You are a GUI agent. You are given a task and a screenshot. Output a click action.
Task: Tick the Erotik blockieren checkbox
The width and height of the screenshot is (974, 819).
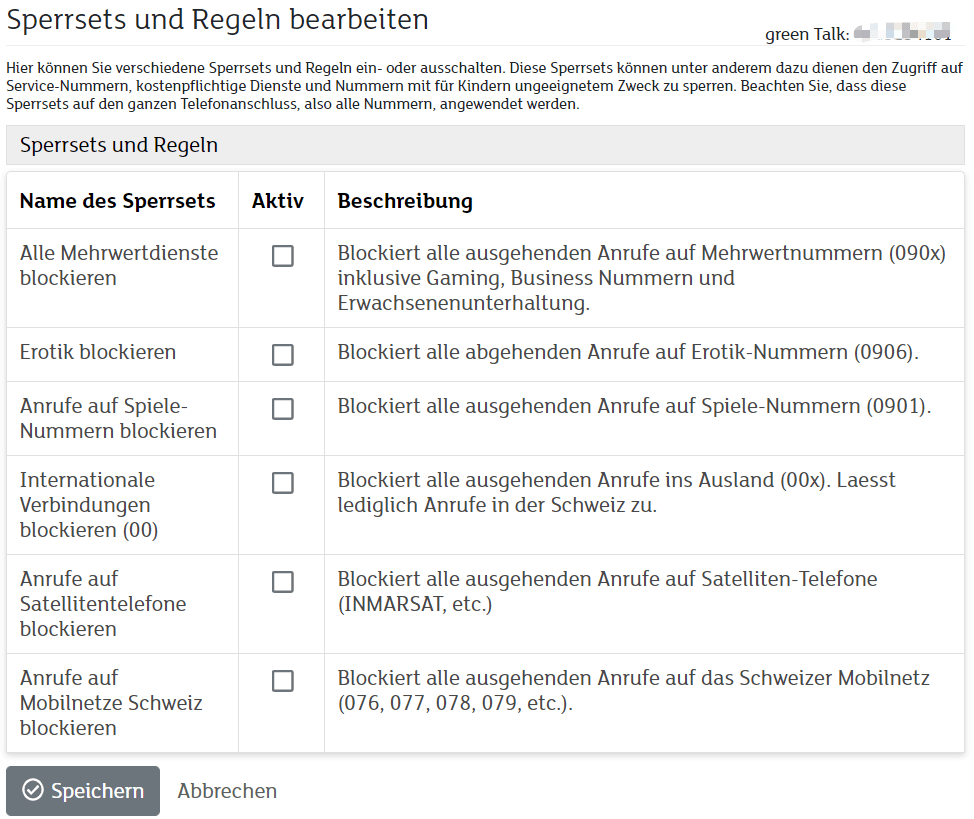click(283, 355)
